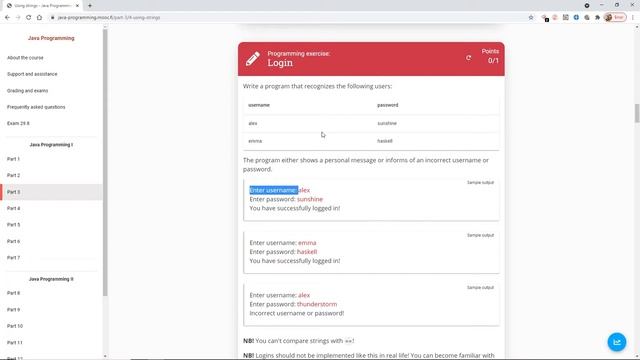Select the Using strings browser tab
This screenshot has height=360, width=640.
[x=42, y=6]
